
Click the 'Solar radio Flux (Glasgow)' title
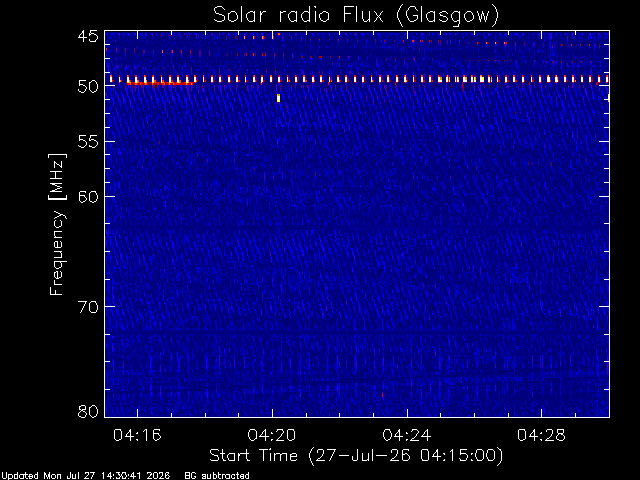(x=356, y=16)
